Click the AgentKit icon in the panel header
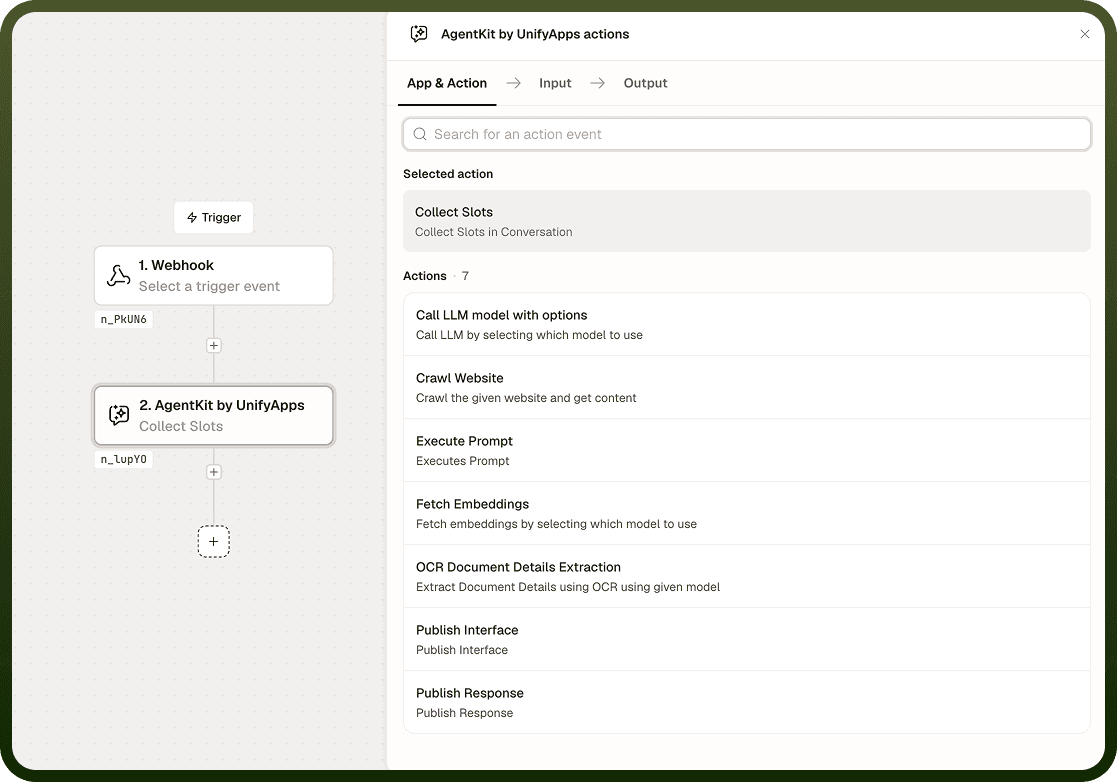The height and width of the screenshot is (782, 1117). pos(419,34)
